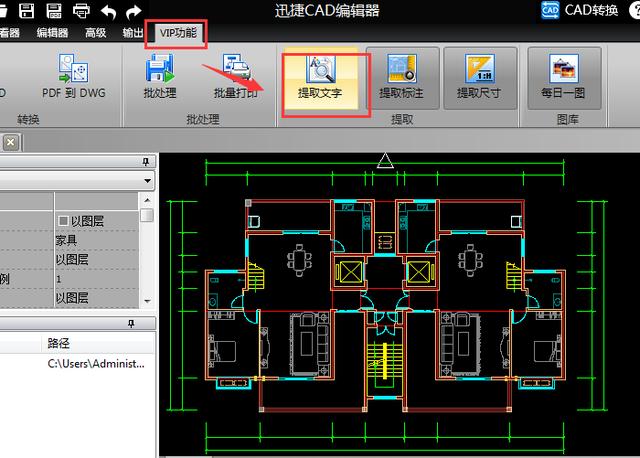The image size is (640, 458).
Task: Click the 提取文字 extract text tool
Action: coord(320,78)
